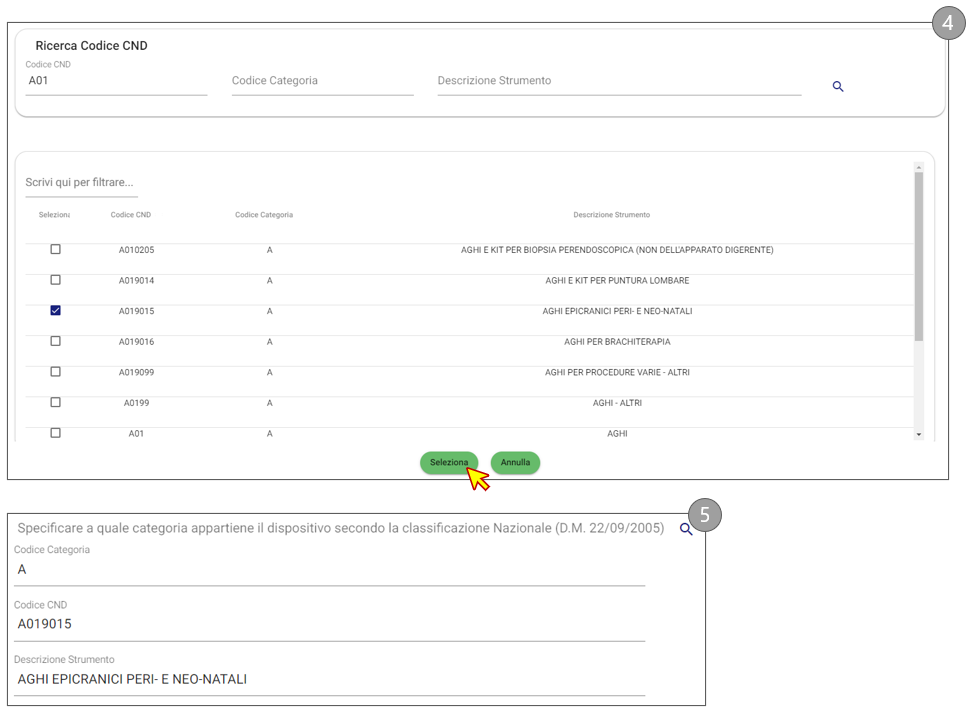This screenshot has width=970, height=712.
Task: Click the search magnifier in Ricerca Codice CND
Action: [838, 87]
